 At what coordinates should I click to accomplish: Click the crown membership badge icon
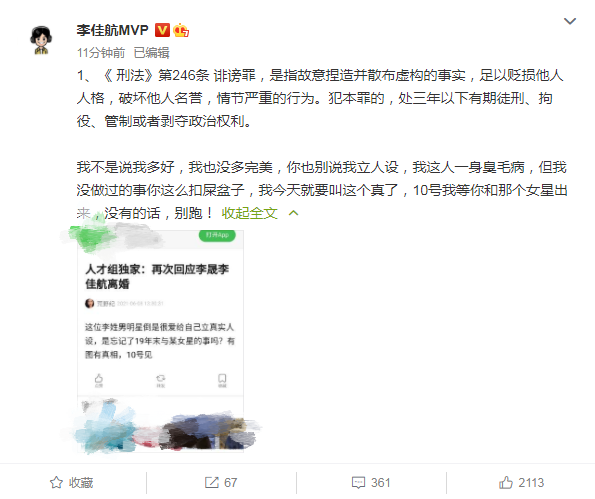point(181,30)
